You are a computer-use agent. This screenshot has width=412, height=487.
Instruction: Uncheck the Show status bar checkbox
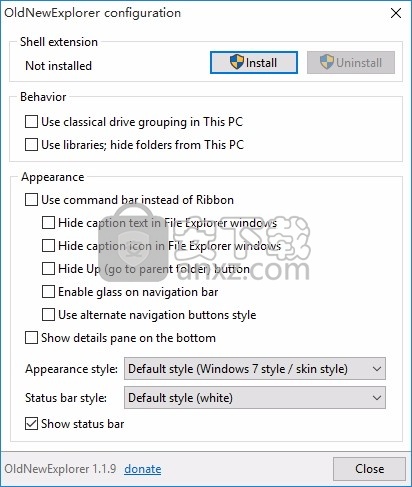31,424
